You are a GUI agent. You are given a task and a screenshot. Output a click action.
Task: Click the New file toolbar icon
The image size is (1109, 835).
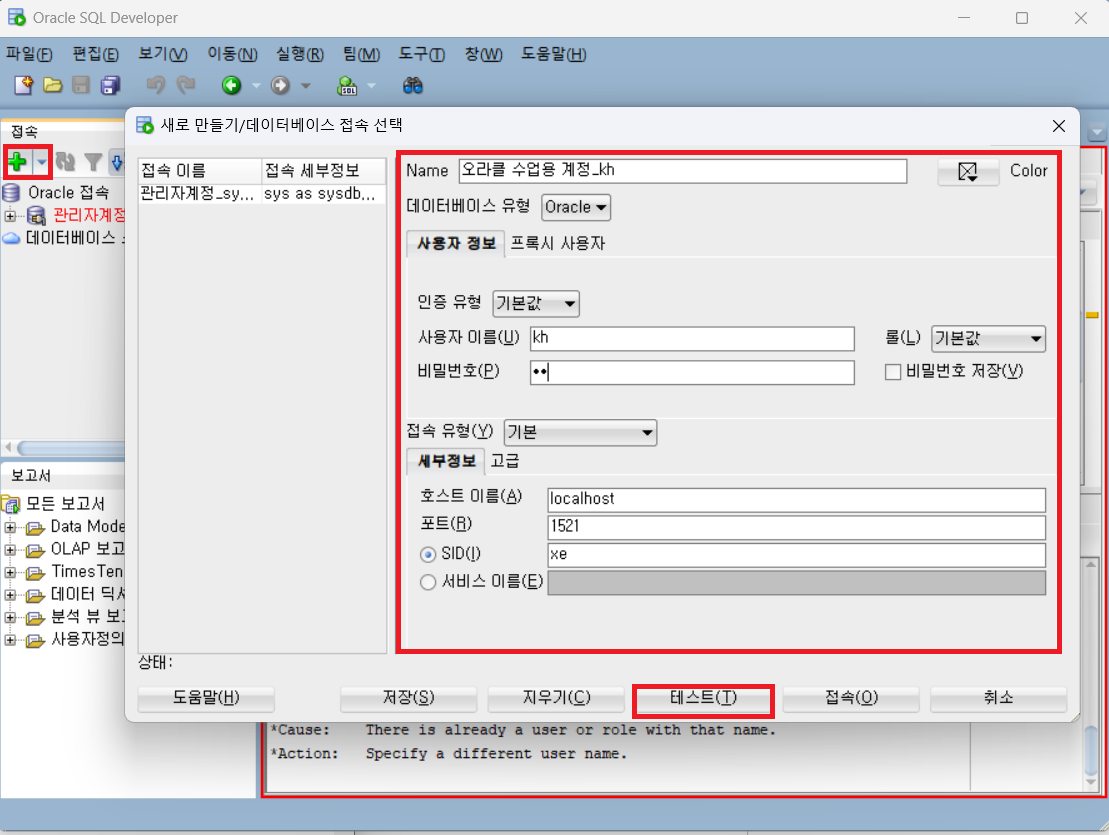(23, 86)
